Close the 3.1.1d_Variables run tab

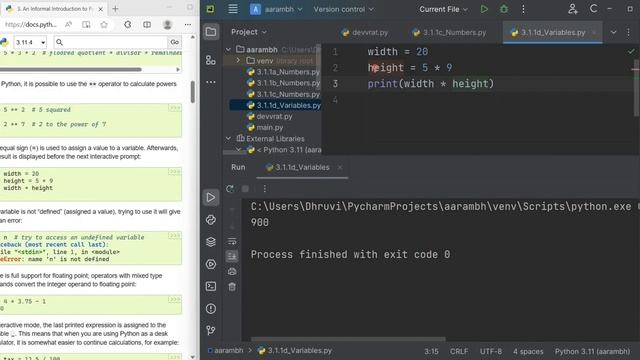[340, 167]
